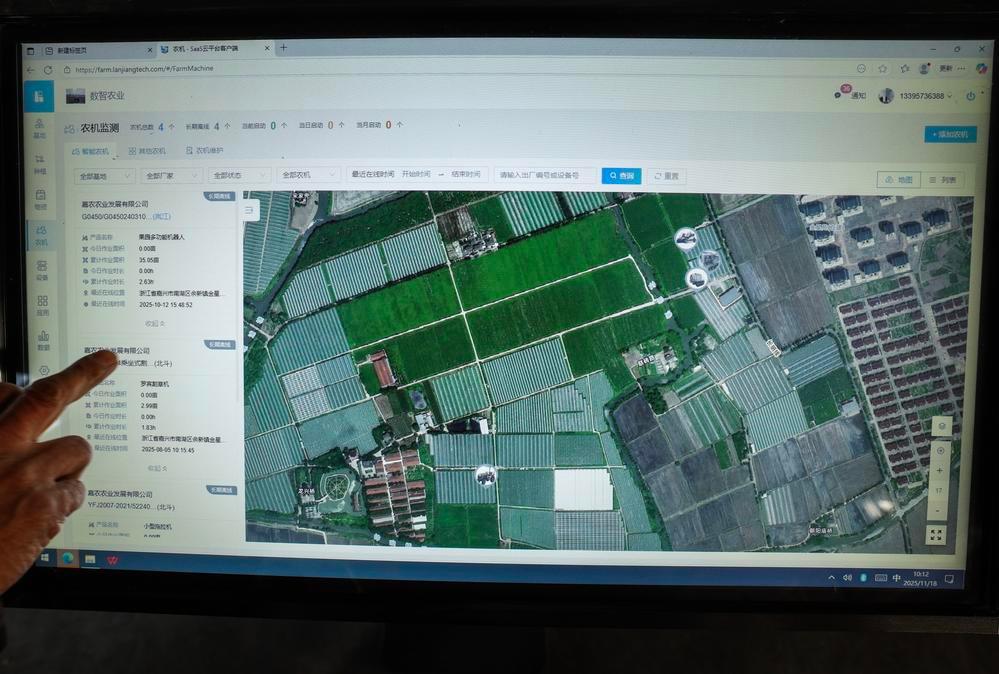Click the factory number search input field

(x=545, y=175)
